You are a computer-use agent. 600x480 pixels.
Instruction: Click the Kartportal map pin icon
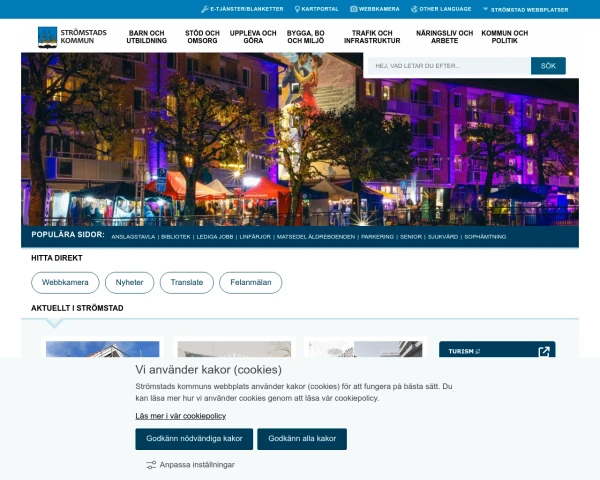[297, 9]
